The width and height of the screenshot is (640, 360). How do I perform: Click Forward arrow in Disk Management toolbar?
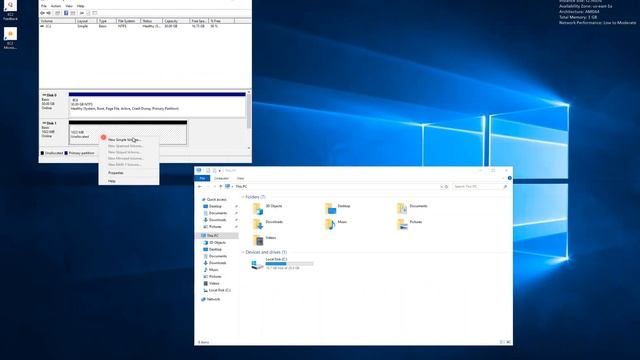(48, 13)
